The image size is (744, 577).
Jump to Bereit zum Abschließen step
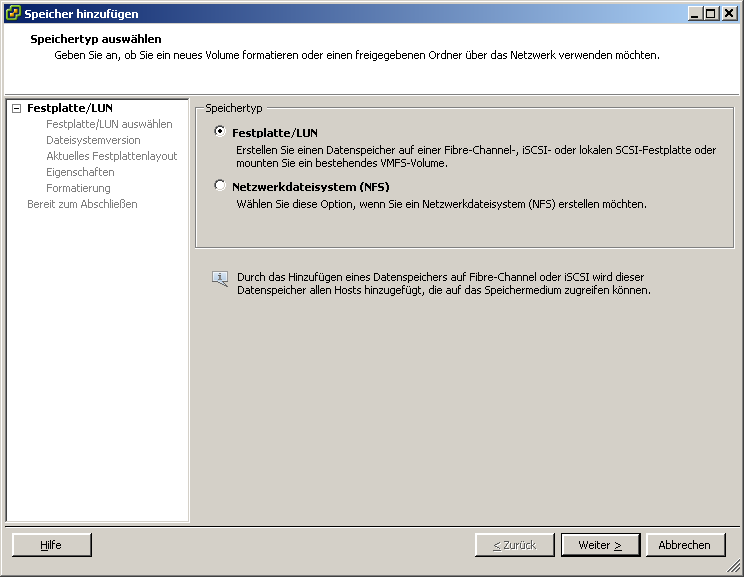(x=82, y=204)
